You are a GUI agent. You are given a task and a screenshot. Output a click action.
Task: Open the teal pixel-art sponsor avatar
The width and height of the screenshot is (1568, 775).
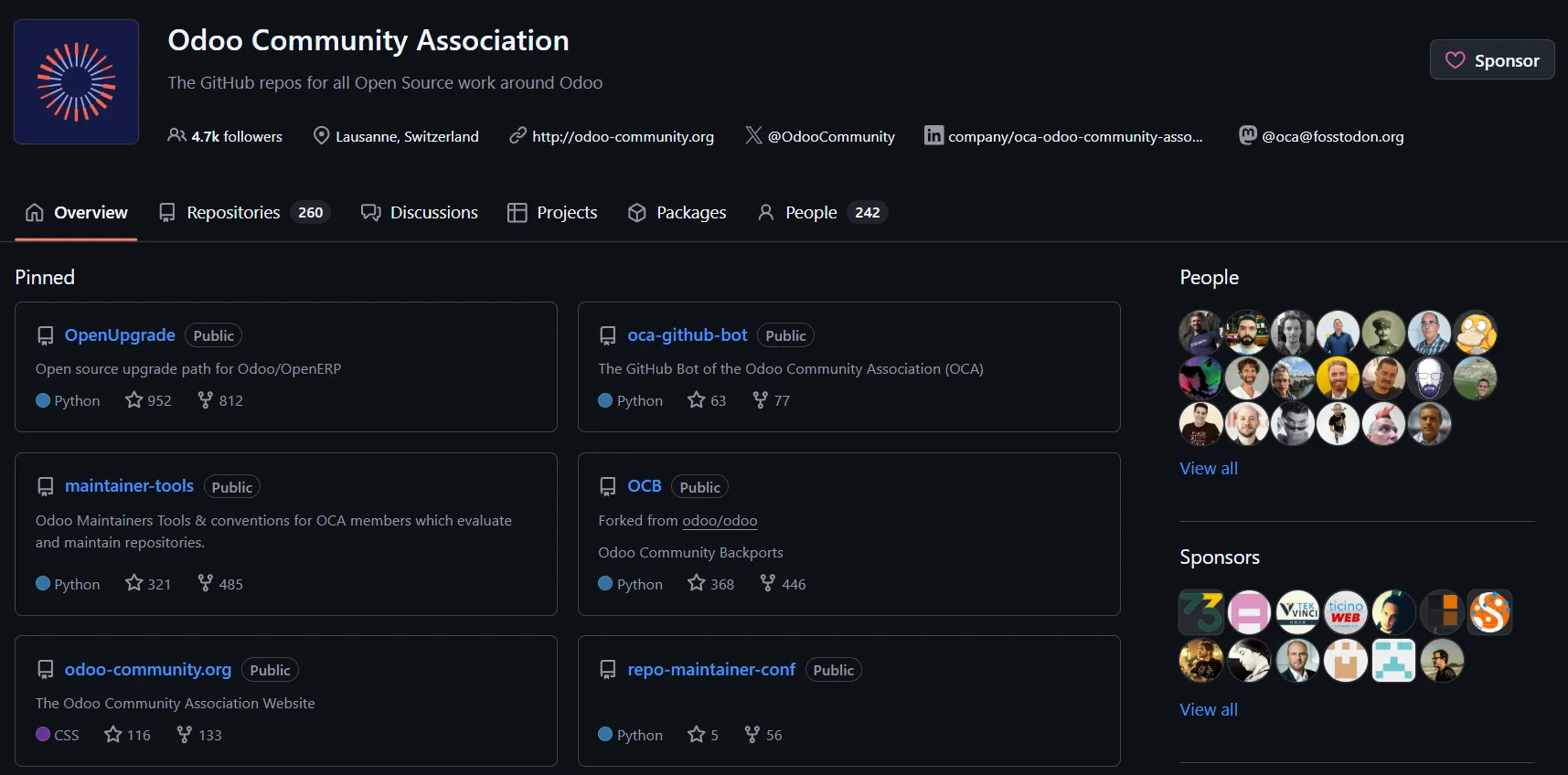pos(1393,660)
